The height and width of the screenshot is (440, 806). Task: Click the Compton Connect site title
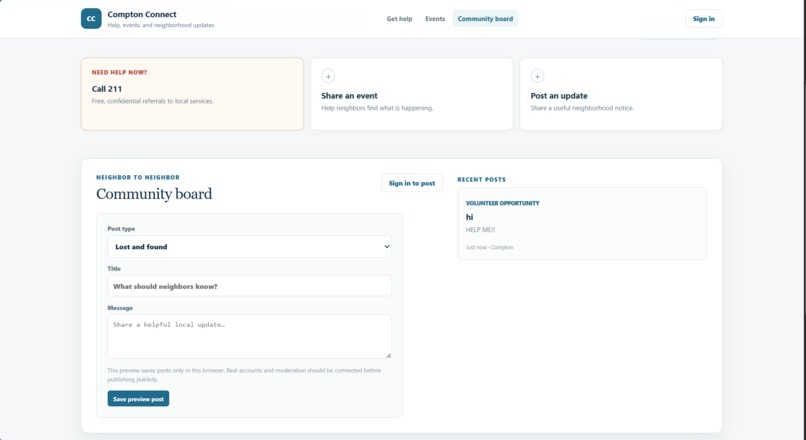(142, 14)
